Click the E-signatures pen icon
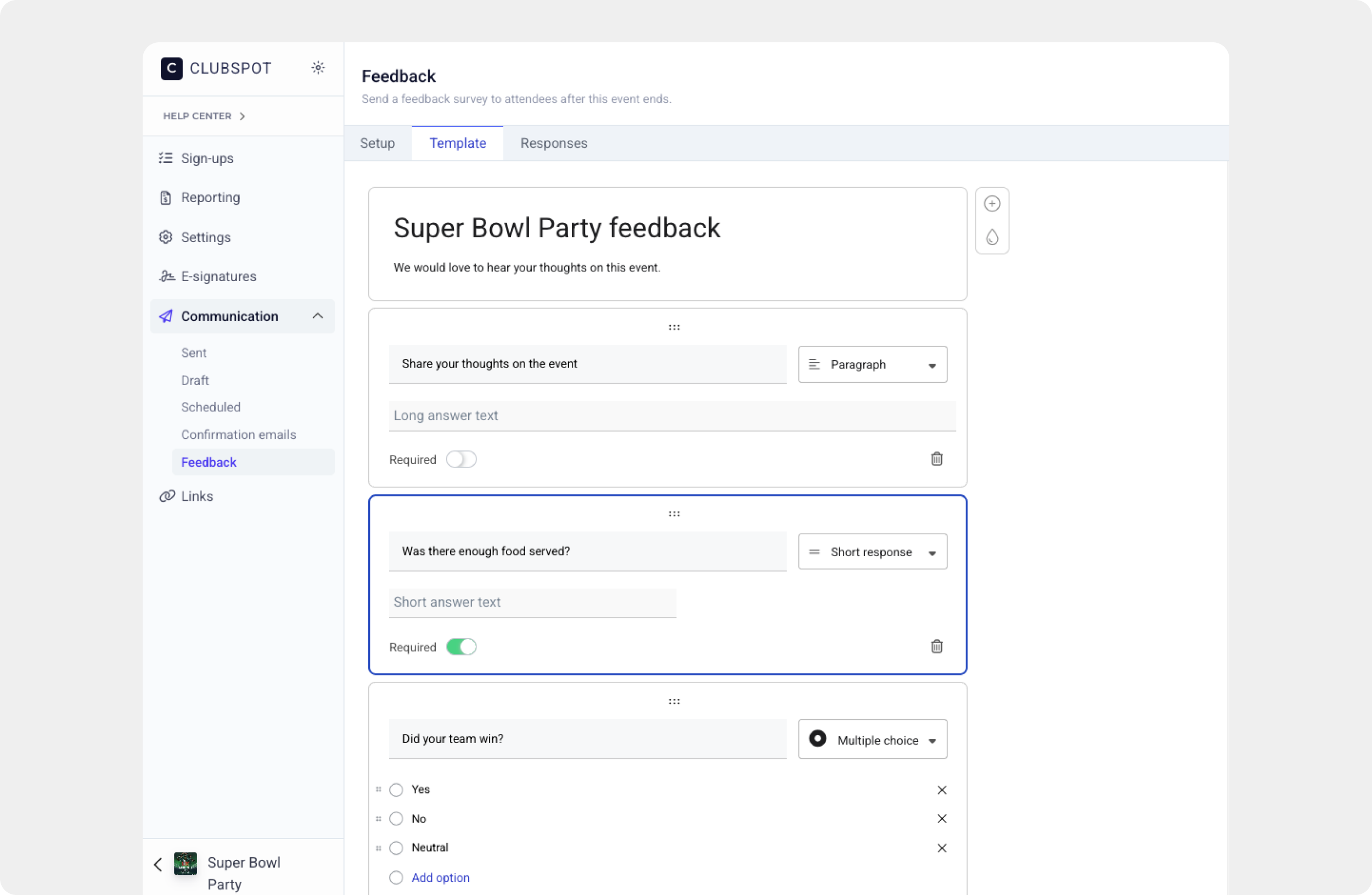The height and width of the screenshot is (895, 1372). pos(167,276)
